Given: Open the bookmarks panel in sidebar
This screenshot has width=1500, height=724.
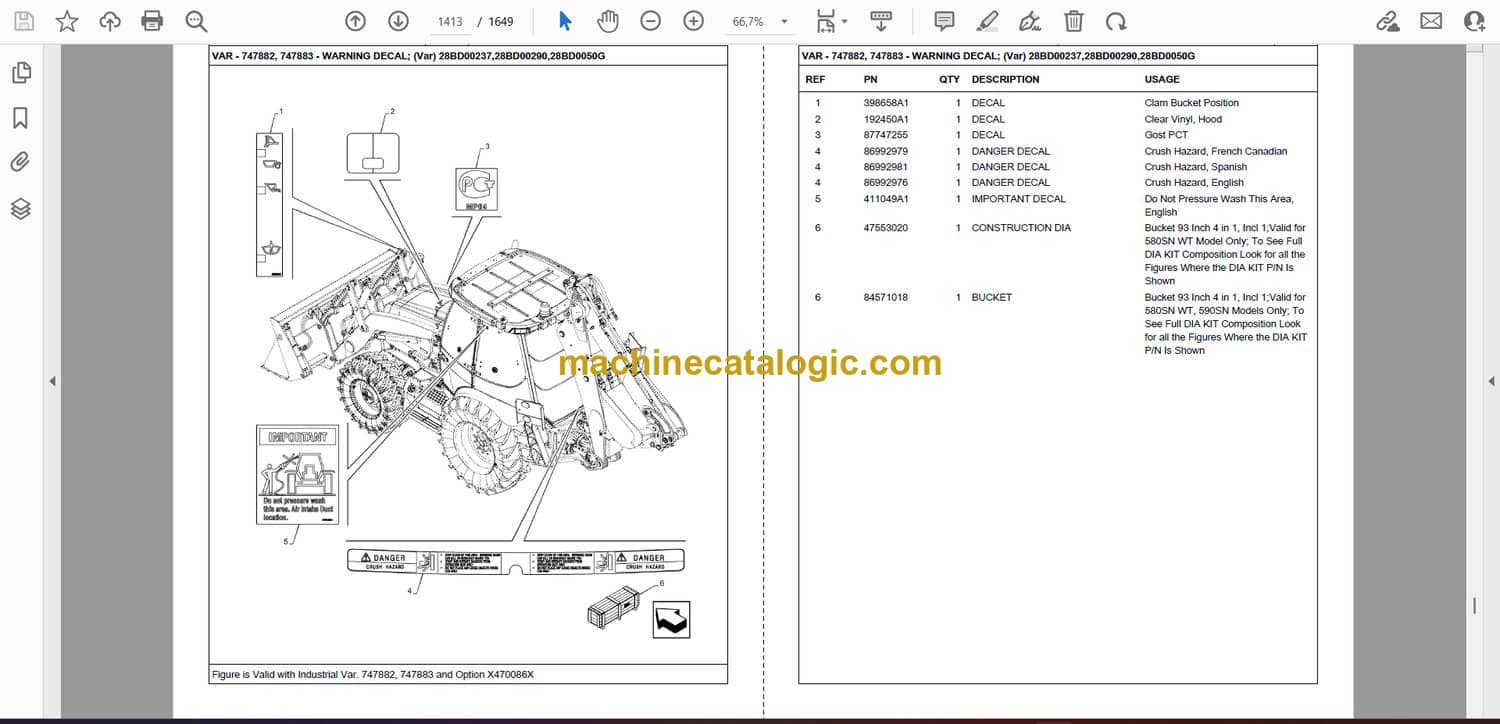Looking at the screenshot, I should coord(20,118).
